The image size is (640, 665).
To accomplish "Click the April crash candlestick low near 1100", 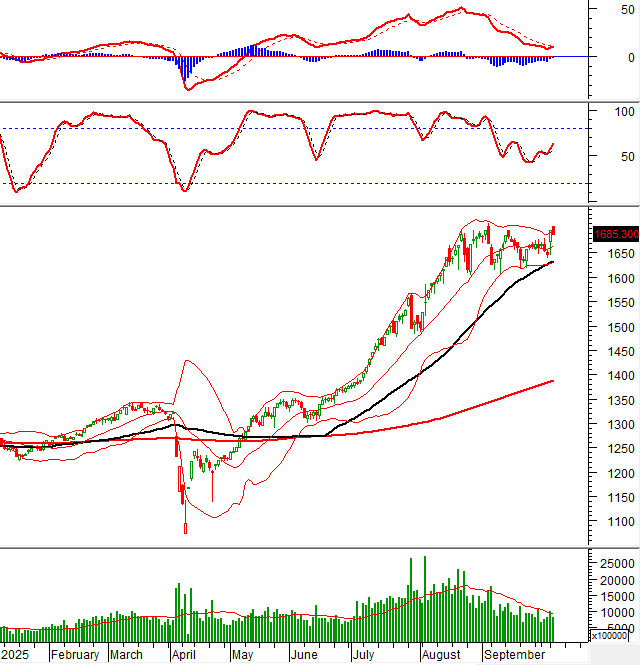I will point(185,528).
